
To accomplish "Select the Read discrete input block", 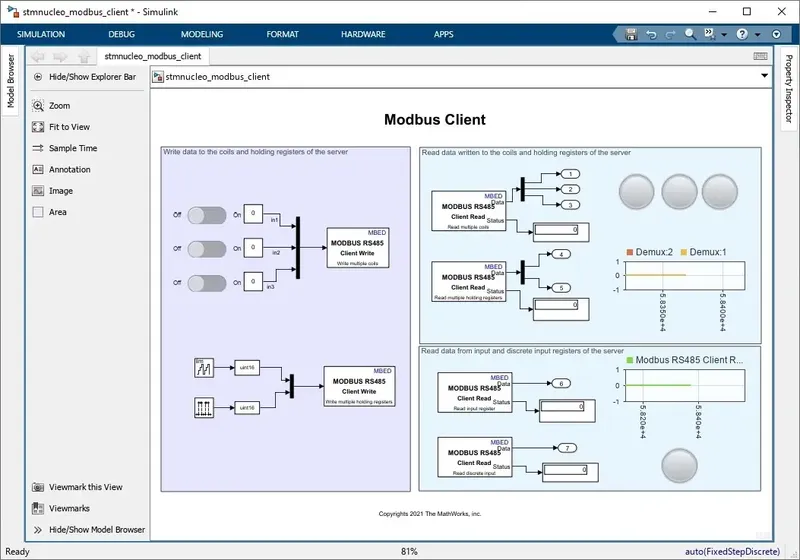I will (474, 457).
